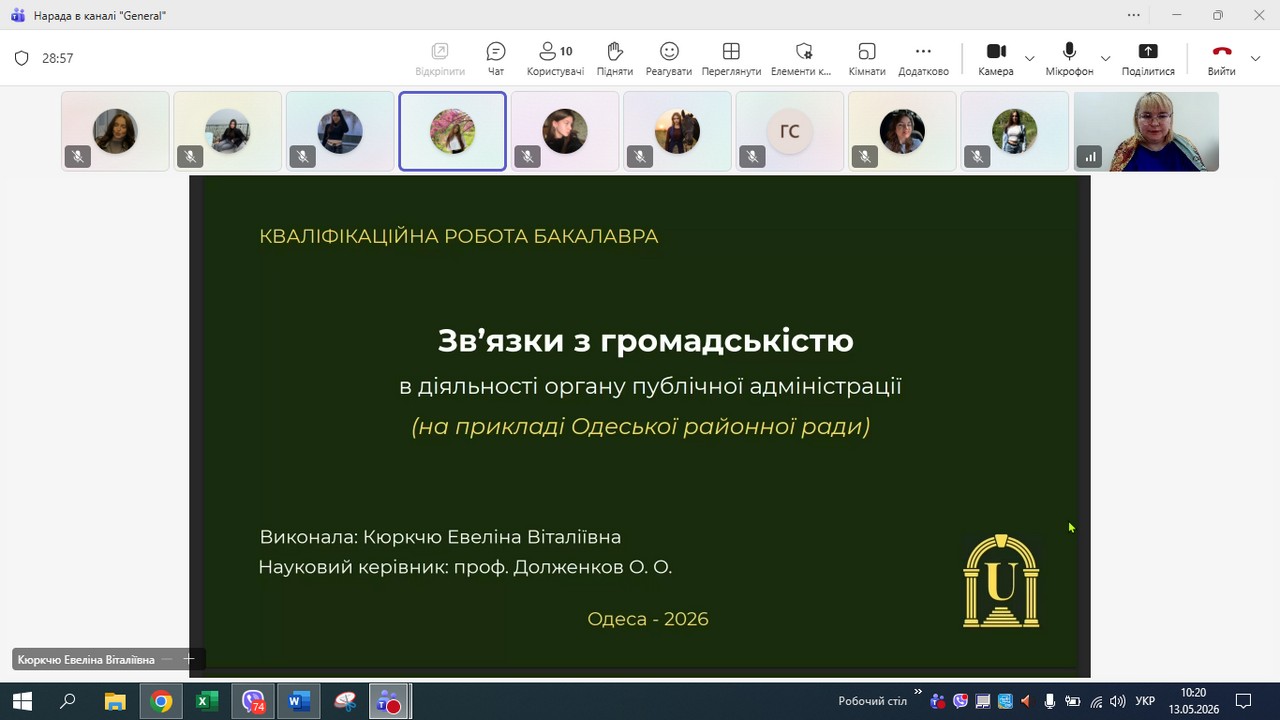1280x720 pixels.
Task: Toggle the Мікрофон mute state
Action: pyautogui.click(x=1069, y=59)
